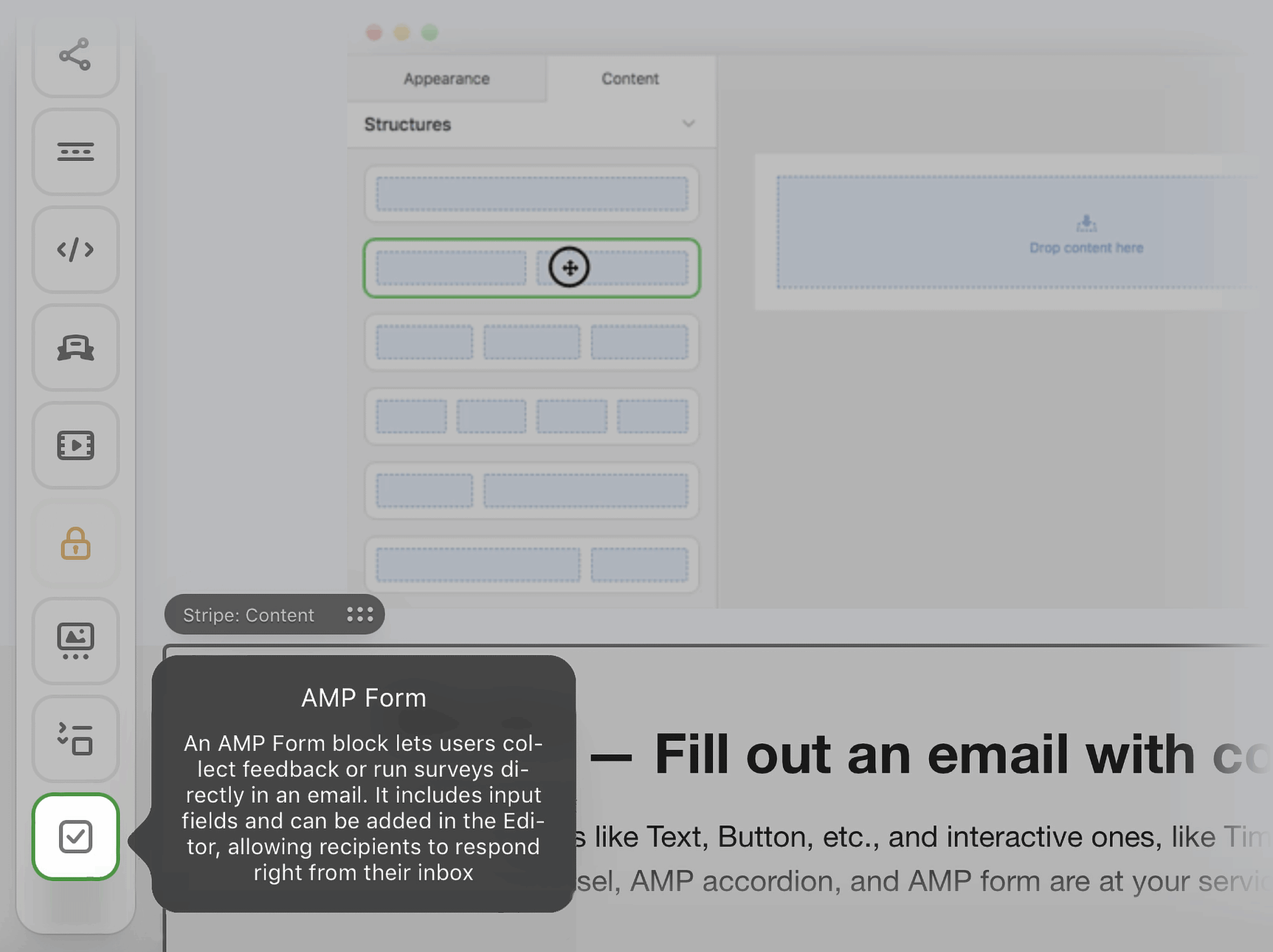Click the green window button
The image size is (1273, 952).
click(x=430, y=32)
